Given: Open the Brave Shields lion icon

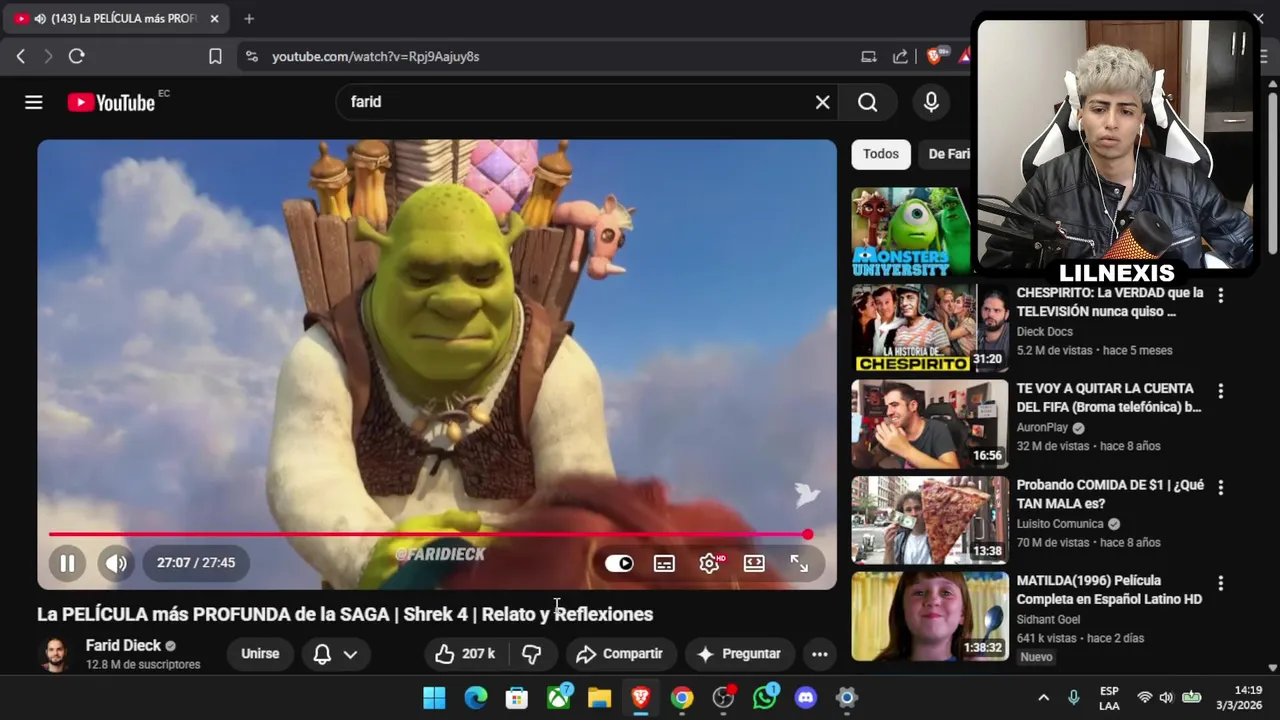Looking at the screenshot, I should click(x=934, y=57).
